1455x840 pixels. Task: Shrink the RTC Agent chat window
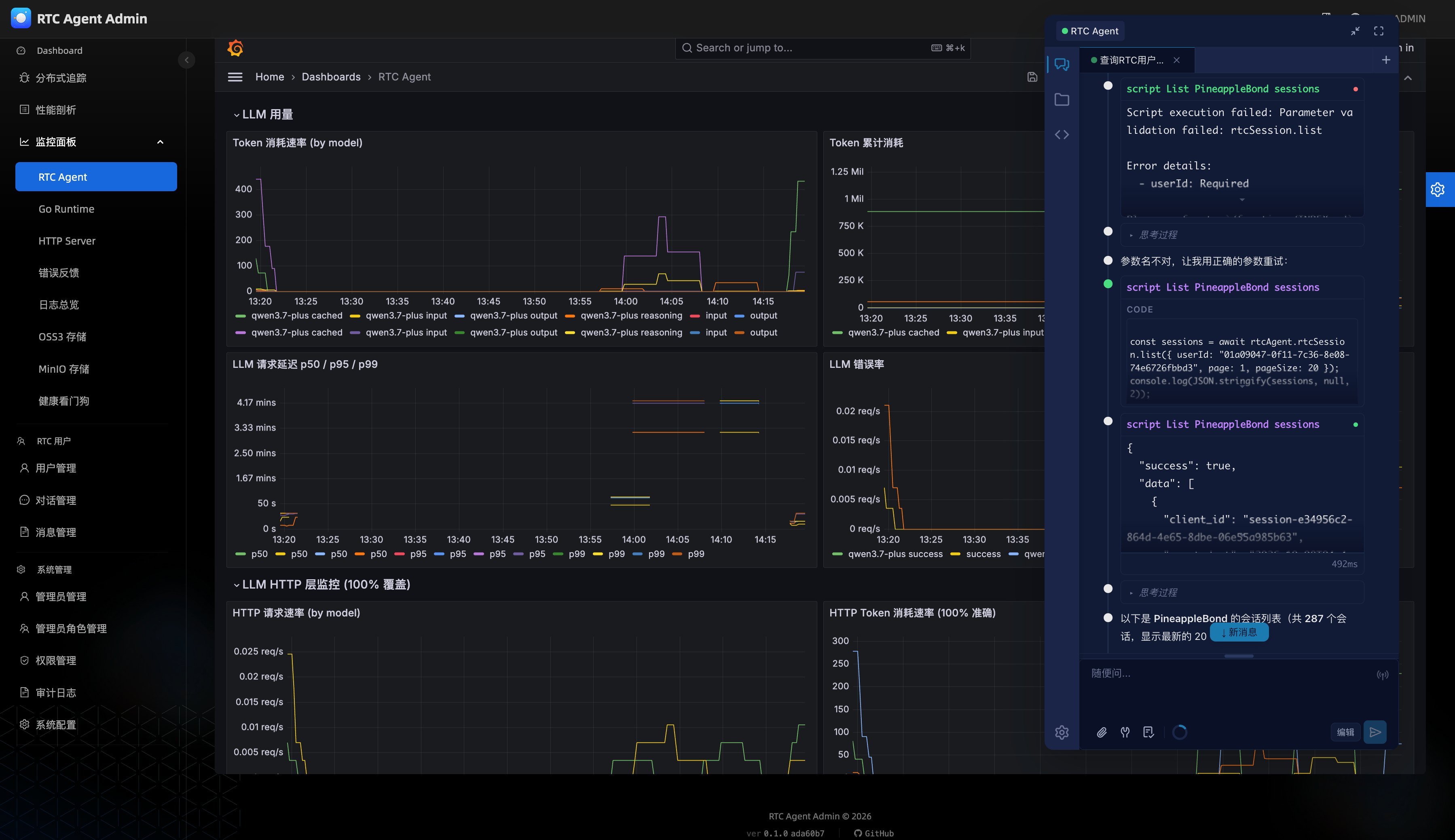[1355, 31]
